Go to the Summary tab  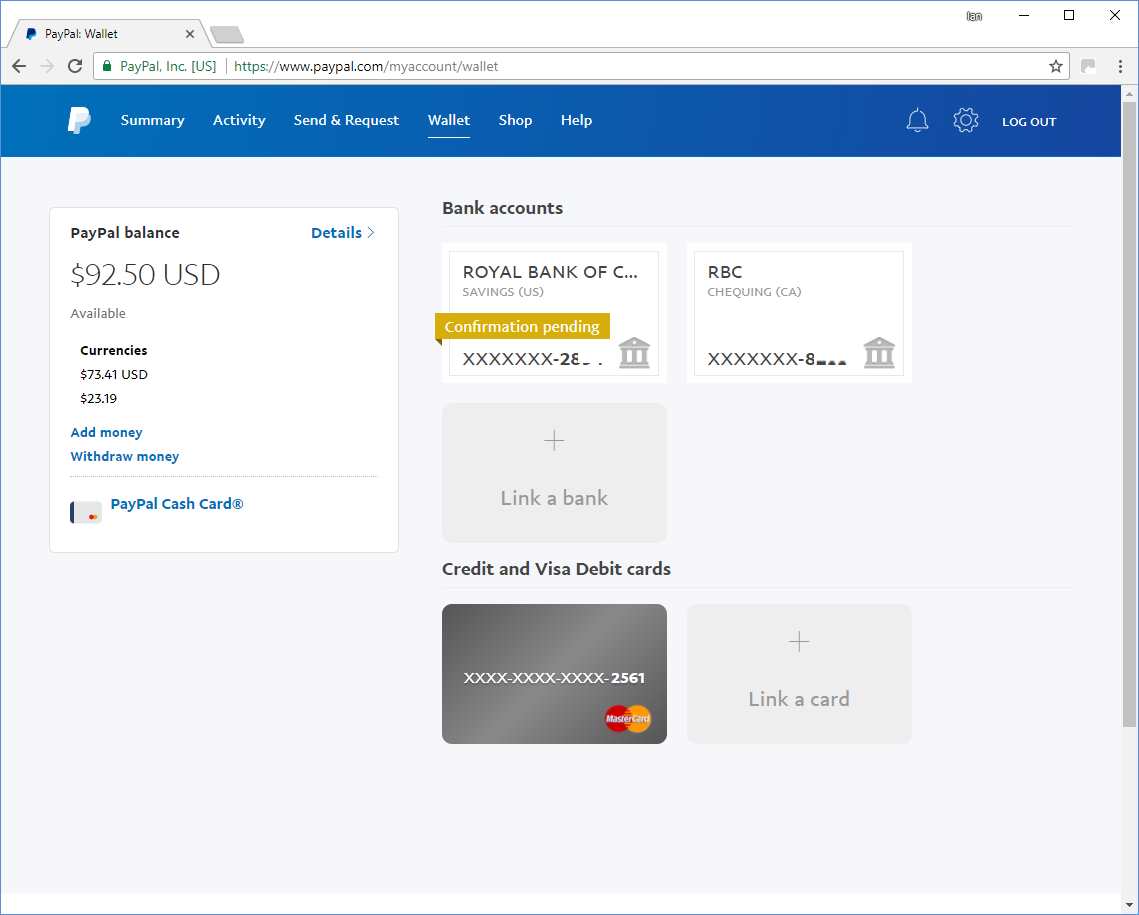click(152, 120)
